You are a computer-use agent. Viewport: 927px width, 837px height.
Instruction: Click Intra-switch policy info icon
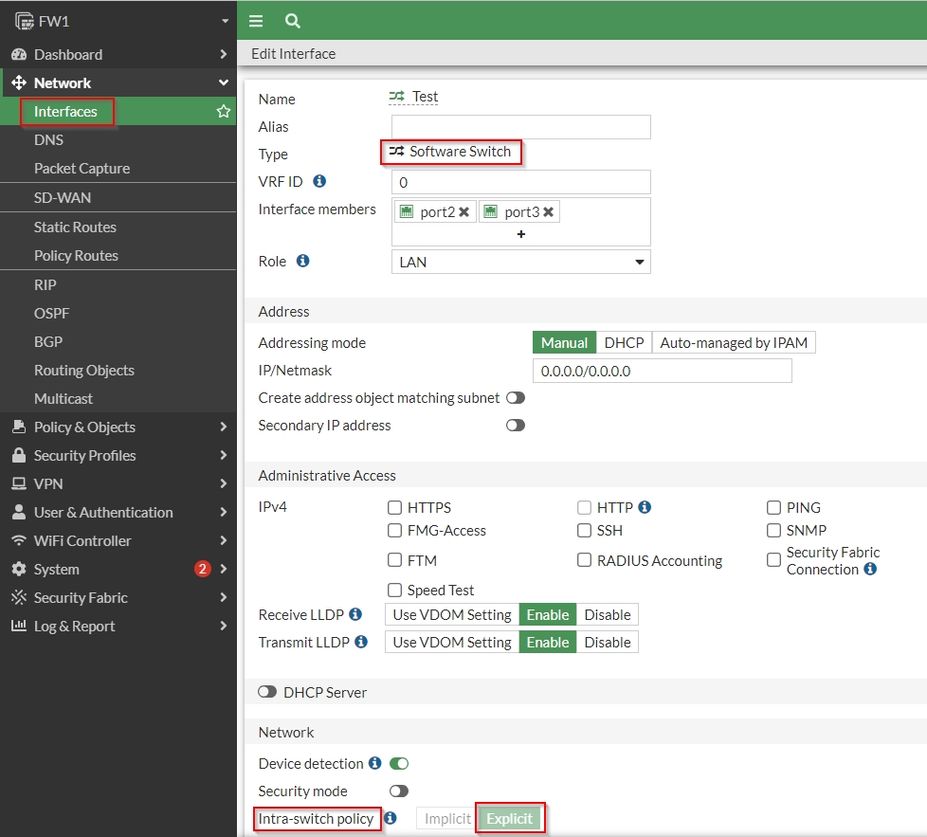pyautogui.click(x=391, y=818)
